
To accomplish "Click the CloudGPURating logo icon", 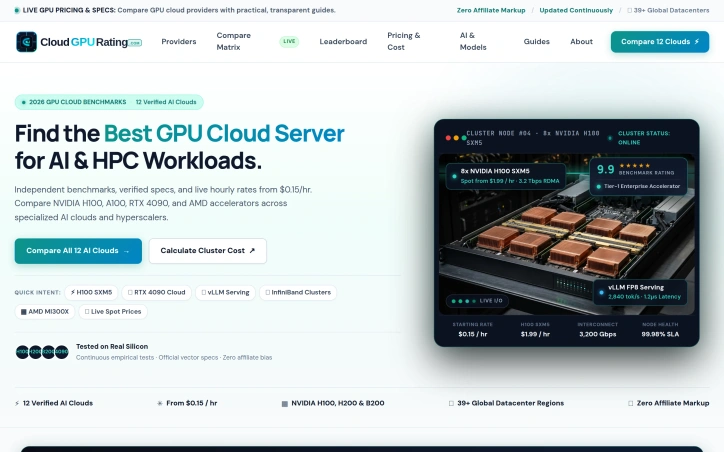I will [x=26, y=42].
